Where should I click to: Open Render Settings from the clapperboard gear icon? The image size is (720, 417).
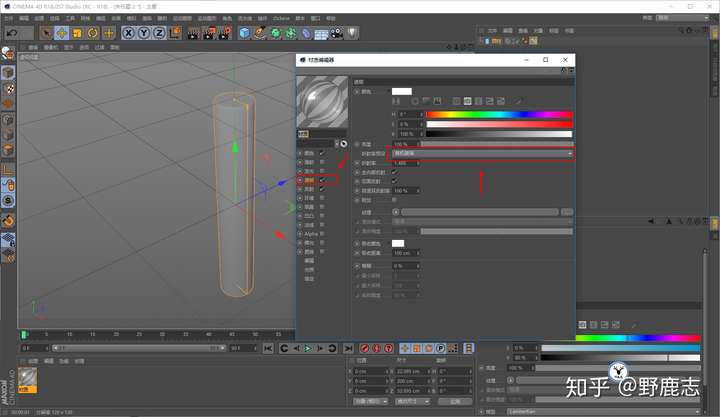[x=225, y=33]
